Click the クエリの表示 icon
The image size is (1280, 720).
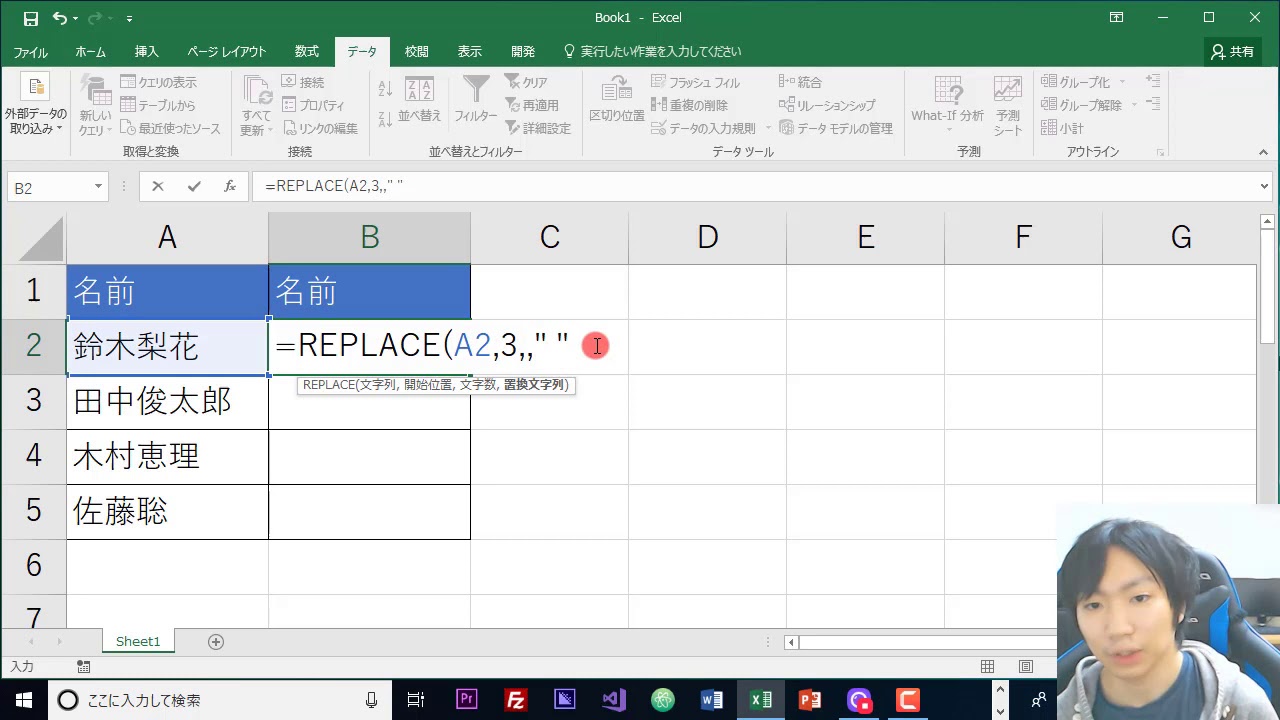129,82
